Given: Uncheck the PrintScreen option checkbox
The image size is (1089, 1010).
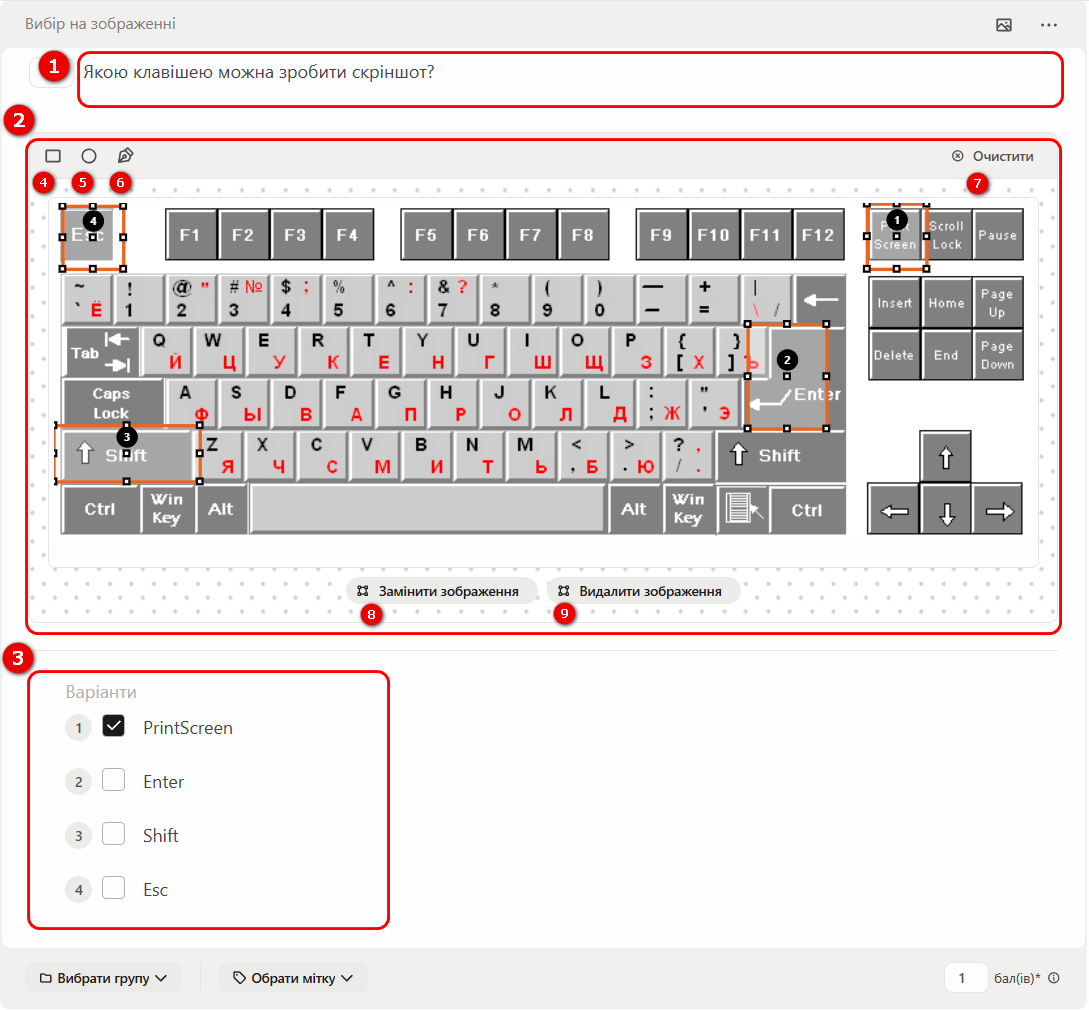Looking at the screenshot, I should pos(114,727).
